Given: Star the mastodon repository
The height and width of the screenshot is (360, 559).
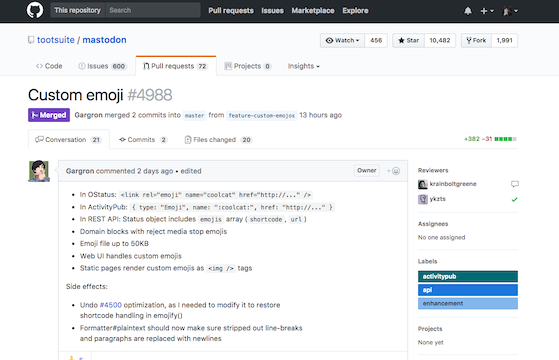Looking at the screenshot, I should pos(409,41).
